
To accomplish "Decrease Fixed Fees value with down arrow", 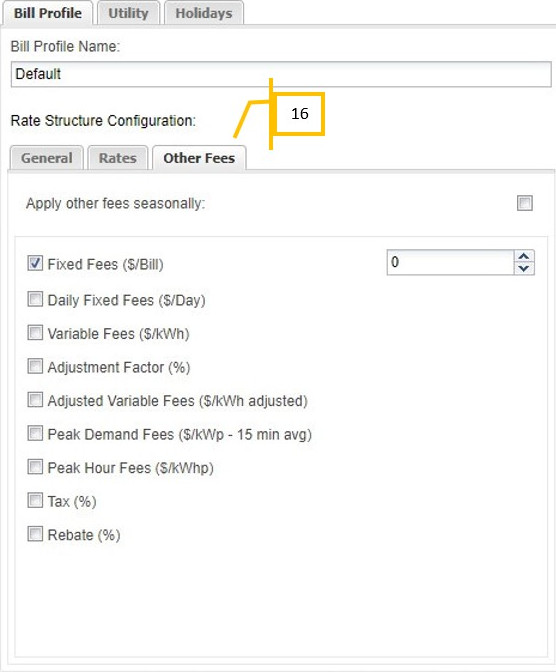I will coord(523,268).
